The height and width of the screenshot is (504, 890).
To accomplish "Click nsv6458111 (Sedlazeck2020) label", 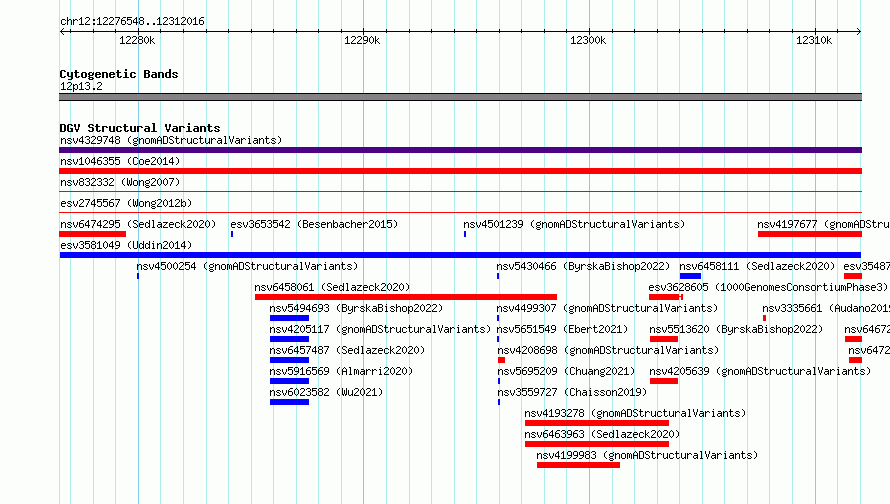I will tap(757, 266).
